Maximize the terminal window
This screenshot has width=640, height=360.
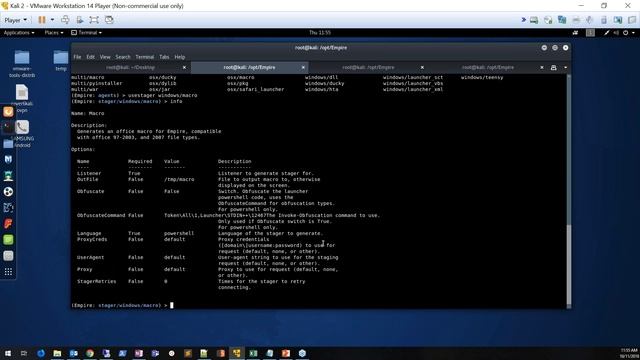coord(555,48)
